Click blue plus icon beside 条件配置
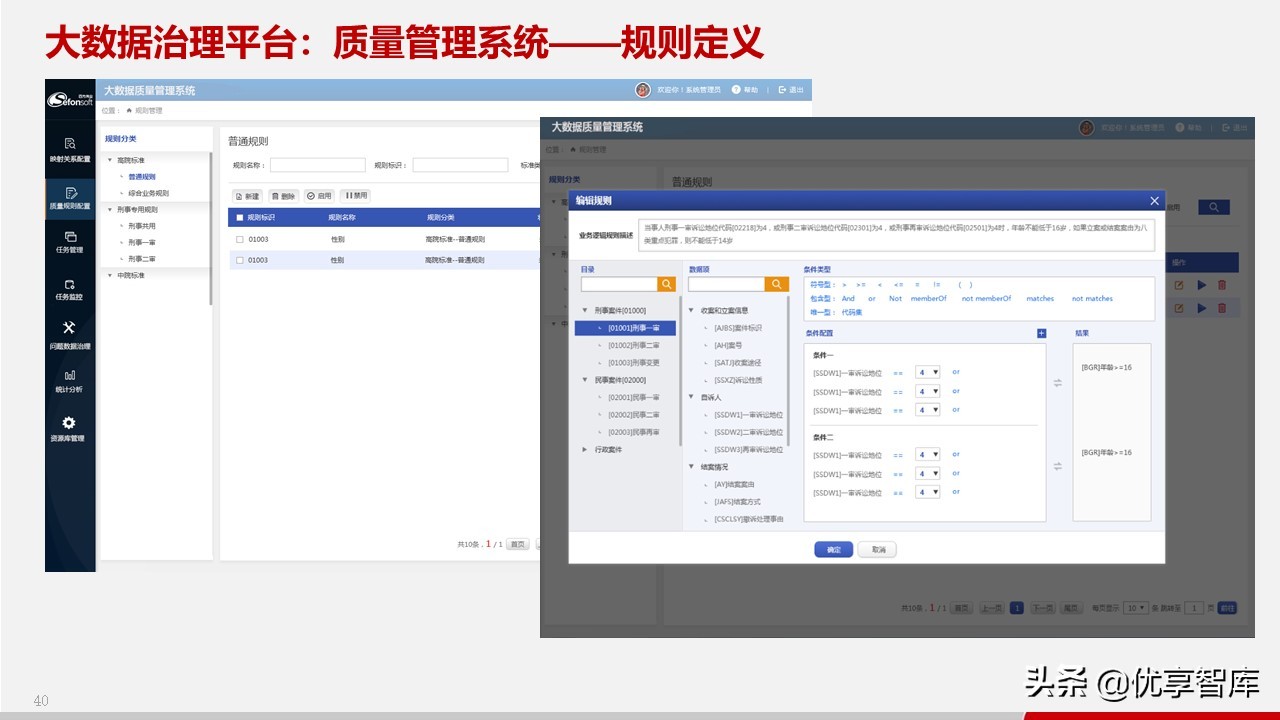 (x=1041, y=333)
